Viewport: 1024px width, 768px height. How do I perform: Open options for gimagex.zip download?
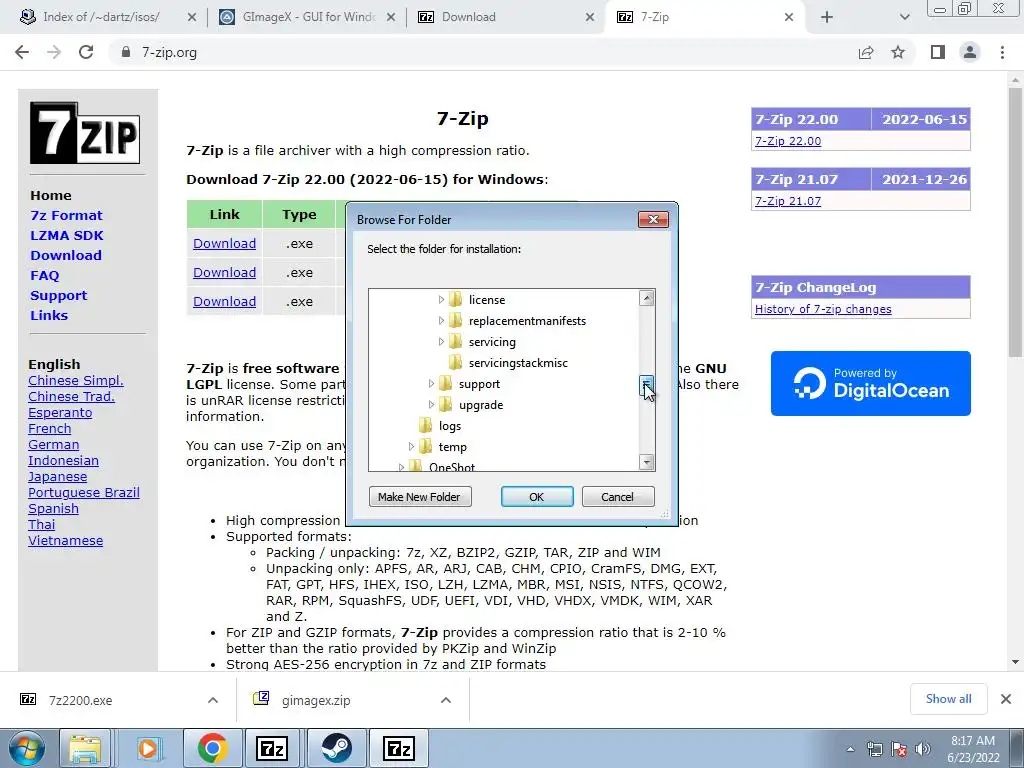coord(446,700)
